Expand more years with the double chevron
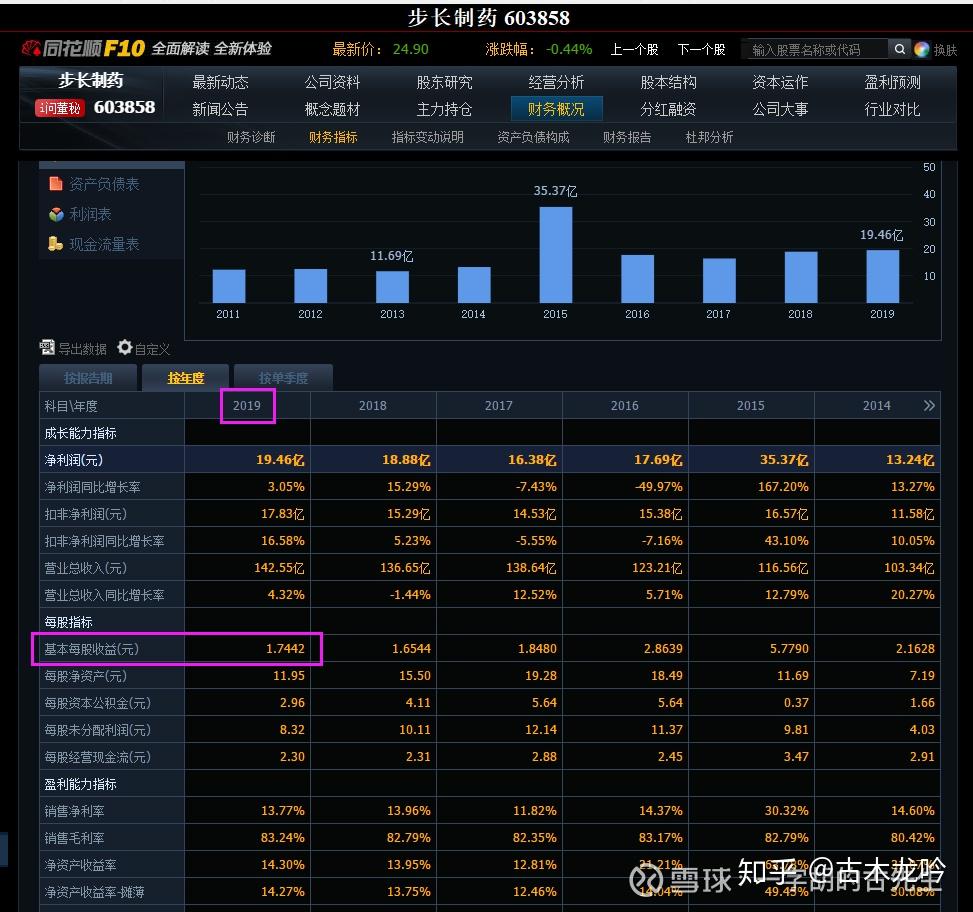Image resolution: width=973 pixels, height=912 pixels. [x=928, y=406]
